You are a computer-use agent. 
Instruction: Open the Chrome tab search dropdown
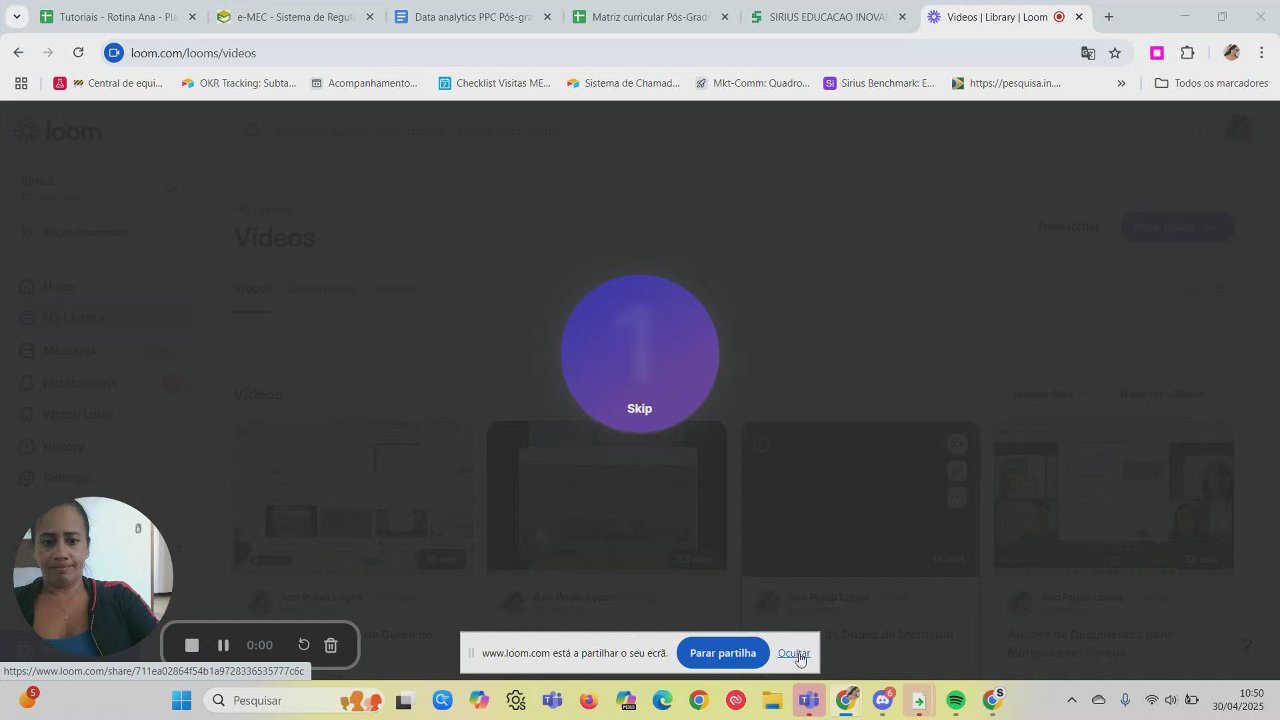point(16,17)
